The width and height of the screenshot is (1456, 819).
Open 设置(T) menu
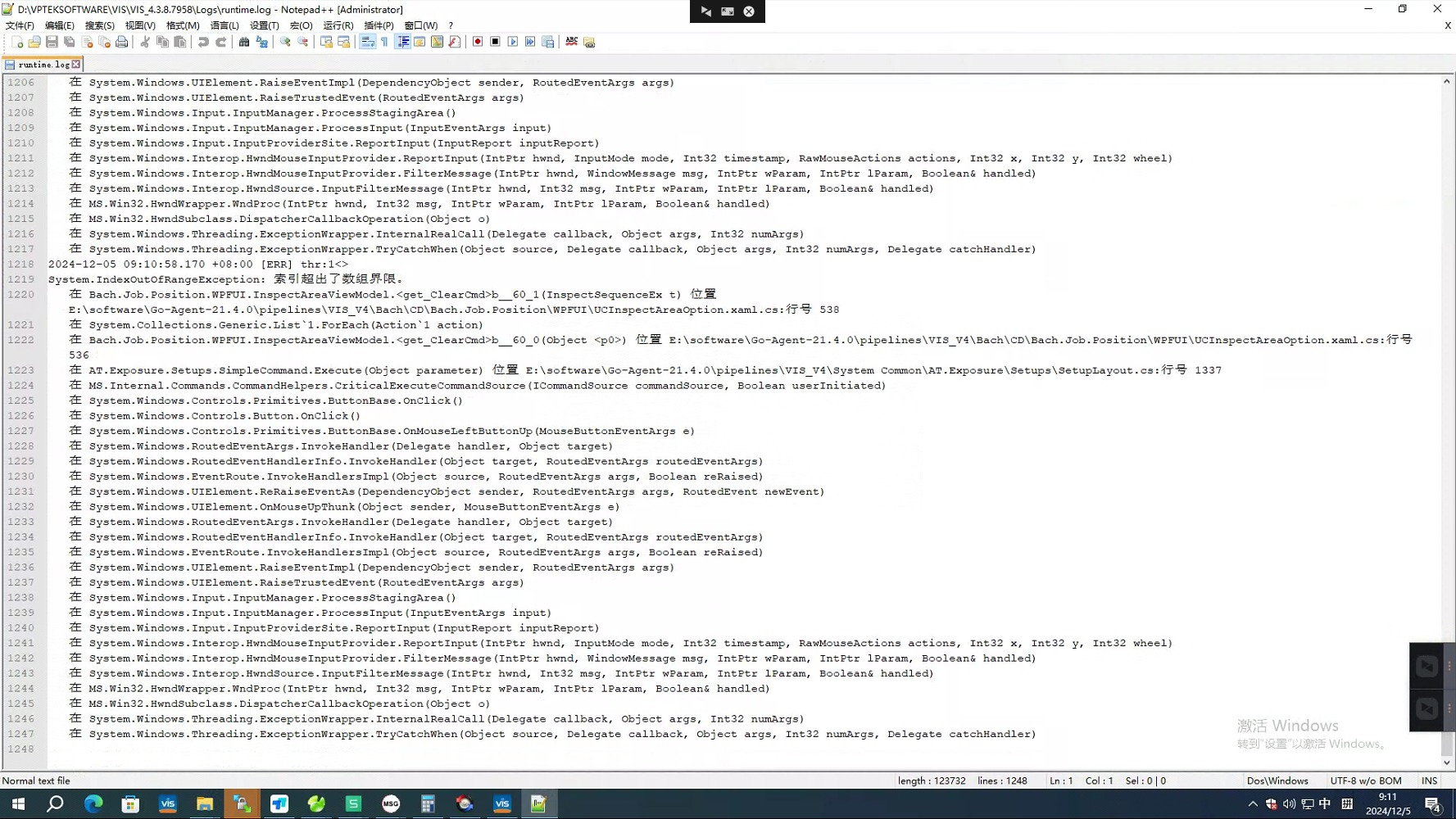[265, 25]
